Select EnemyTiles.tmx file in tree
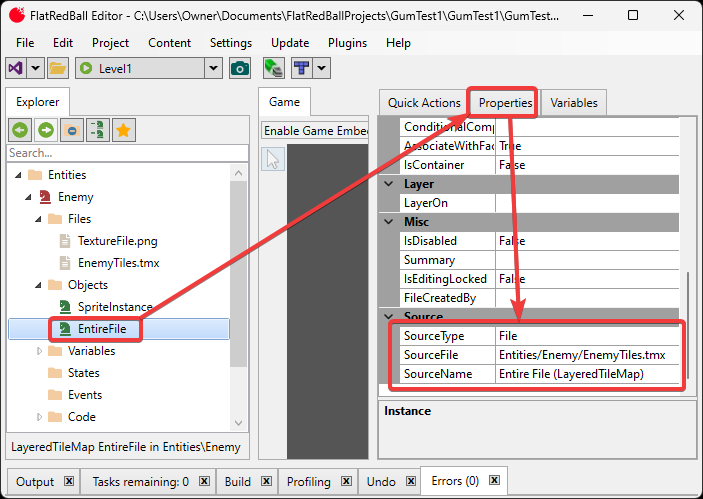This screenshot has height=499, width=703. click(118, 263)
